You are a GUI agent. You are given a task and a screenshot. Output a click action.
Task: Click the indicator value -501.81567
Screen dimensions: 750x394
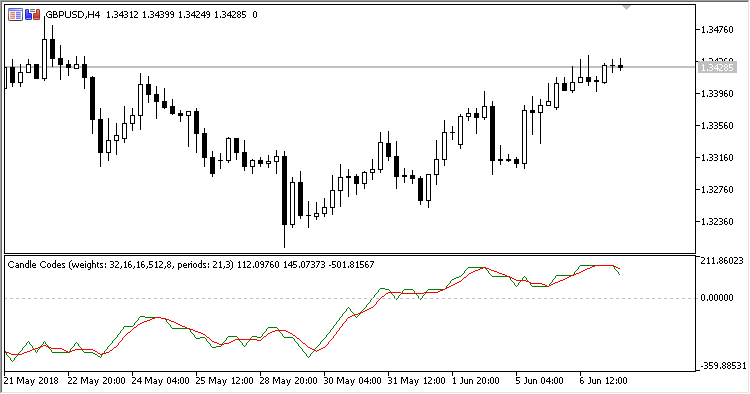tap(352, 264)
